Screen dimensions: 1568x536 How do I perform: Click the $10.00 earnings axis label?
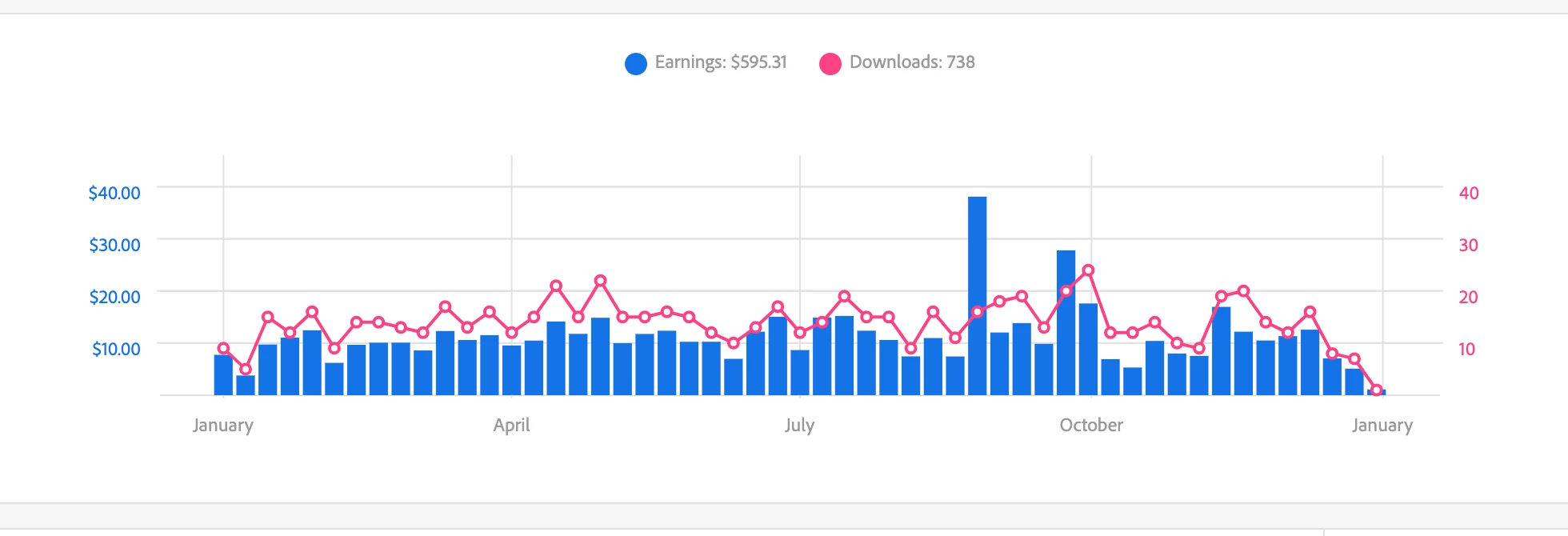pos(116,349)
